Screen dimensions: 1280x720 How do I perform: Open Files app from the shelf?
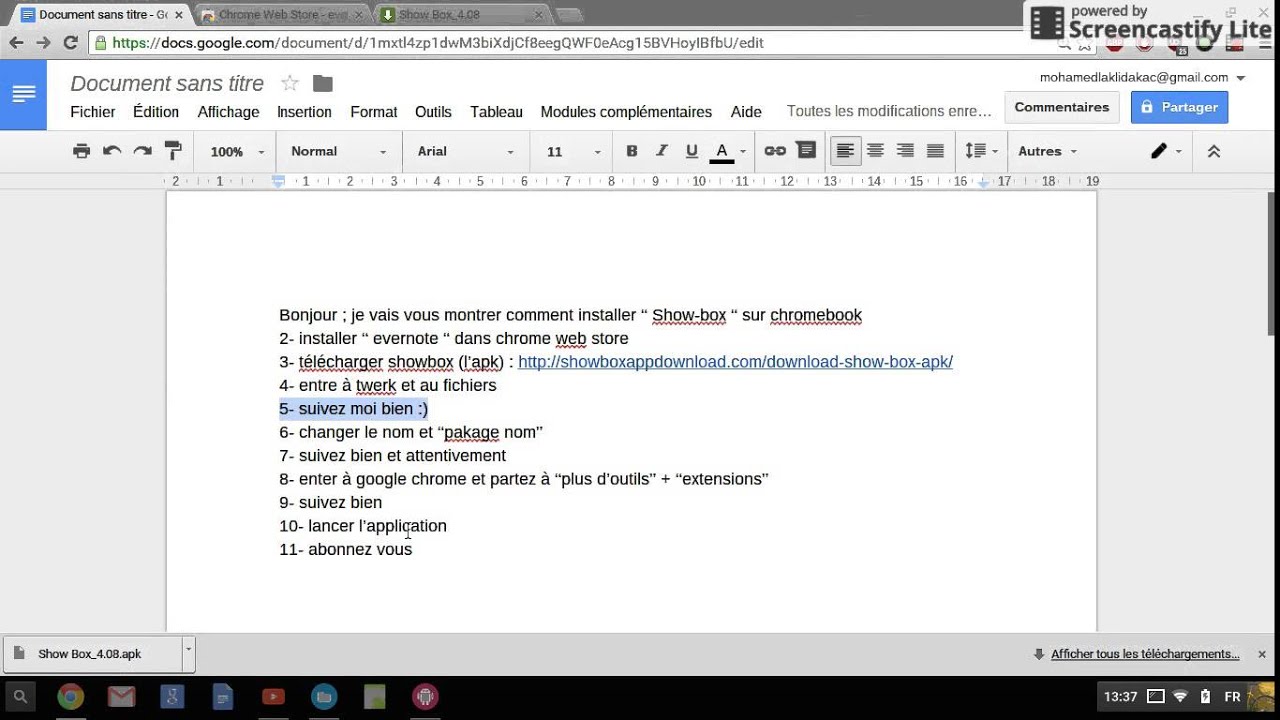point(323,697)
